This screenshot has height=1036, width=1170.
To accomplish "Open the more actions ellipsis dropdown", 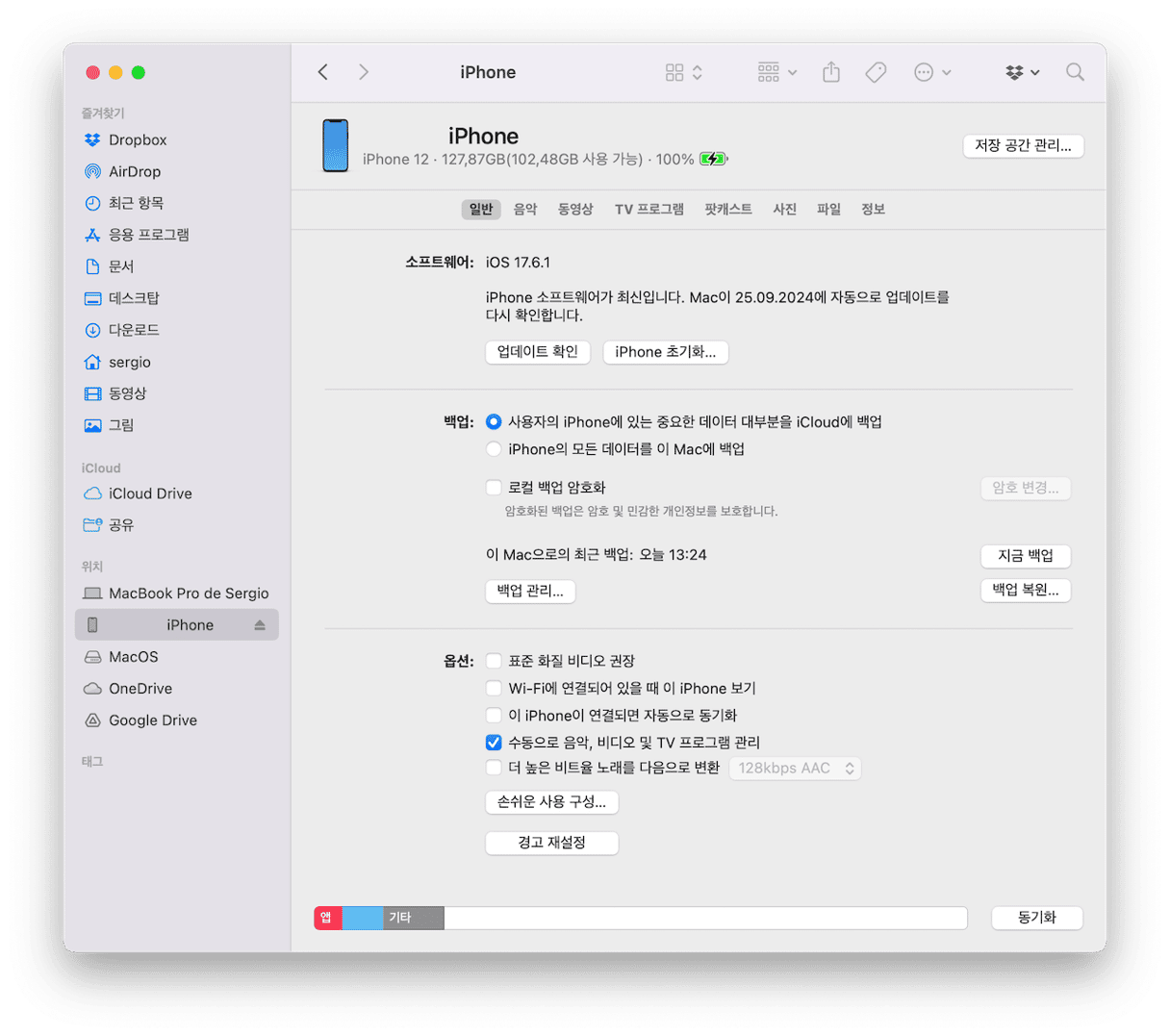I will point(932,72).
